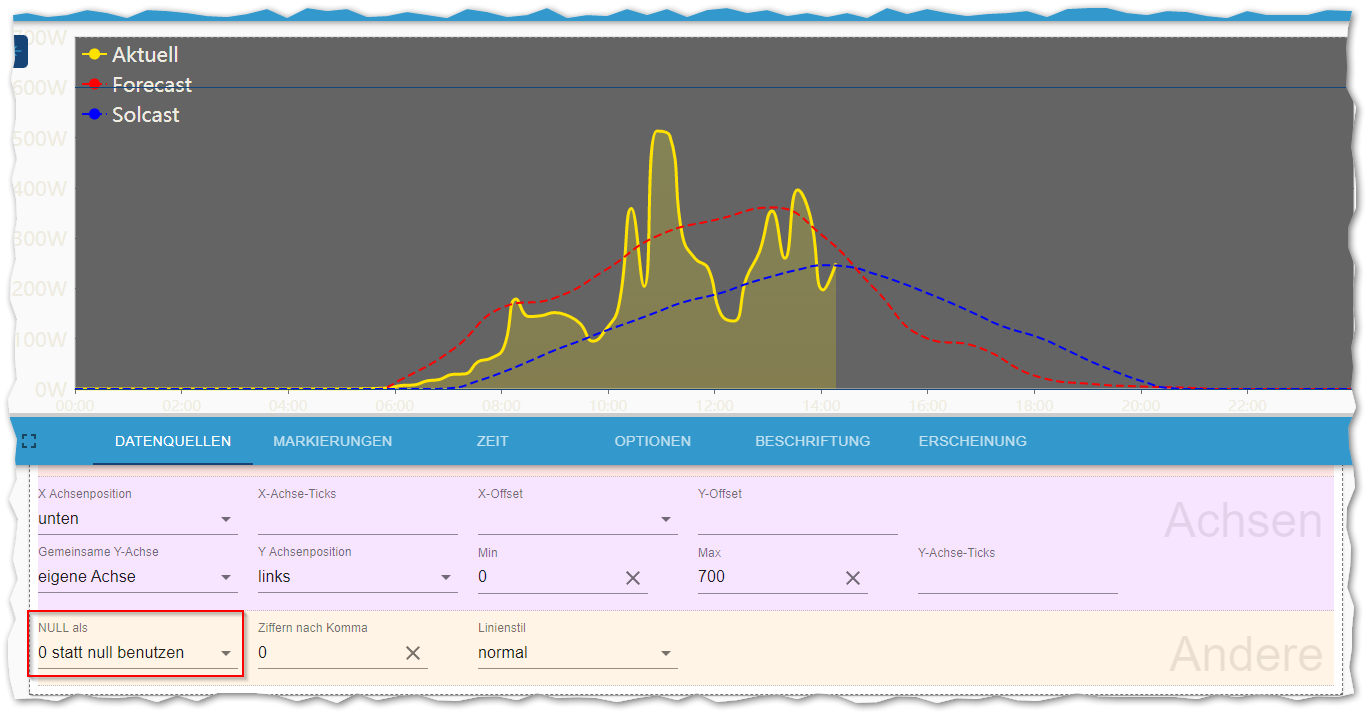
Task: Switch to the Erscheinung tab
Action: (x=973, y=441)
